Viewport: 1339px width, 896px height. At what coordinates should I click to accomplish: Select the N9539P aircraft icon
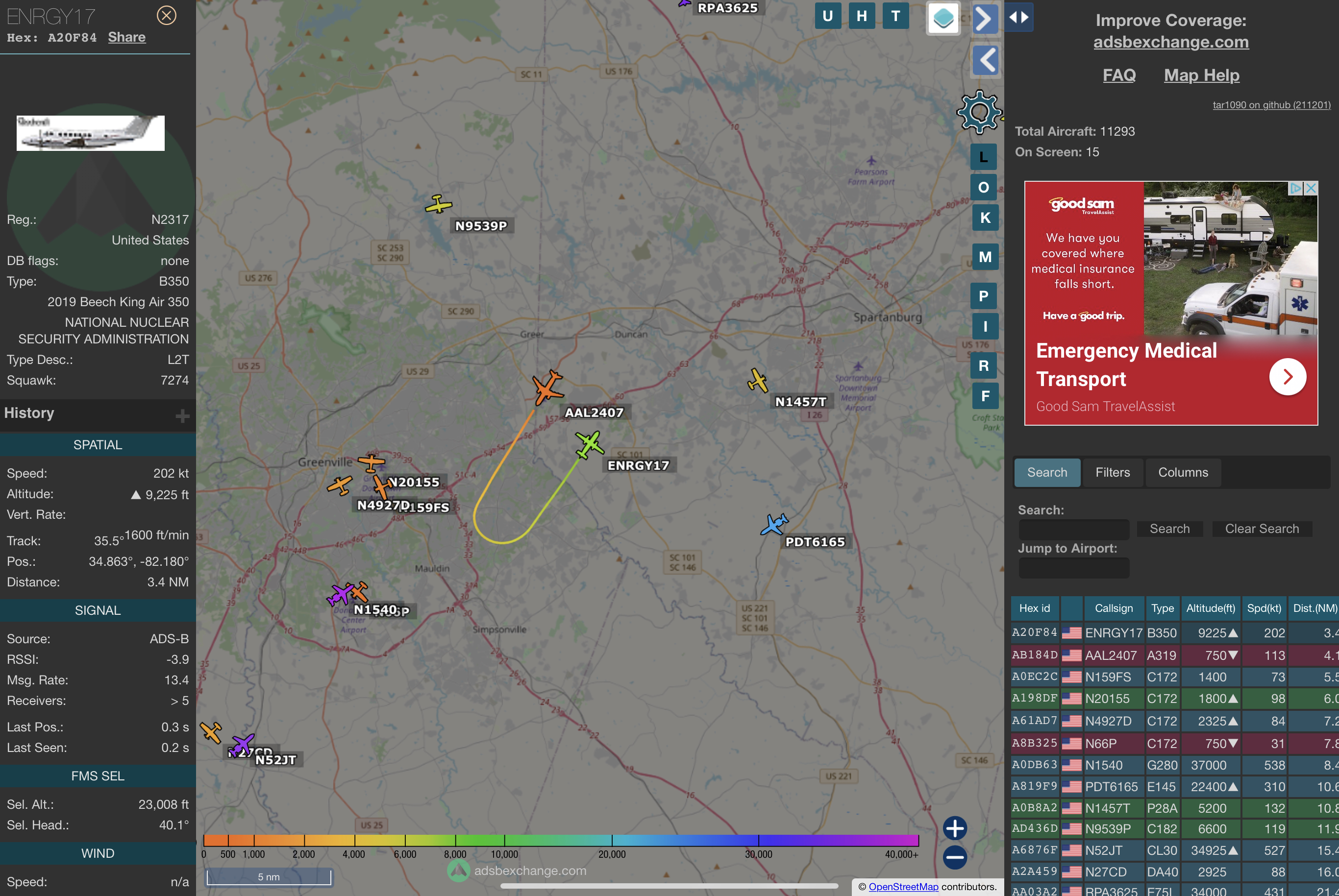(x=439, y=204)
